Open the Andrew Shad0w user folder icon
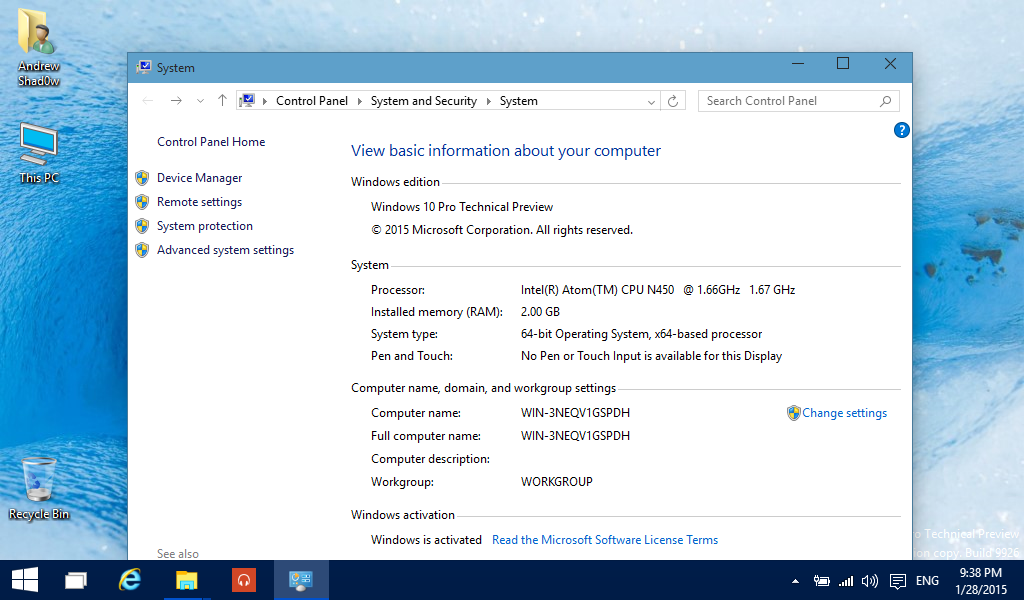Viewport: 1024px width, 600px height. point(39,47)
